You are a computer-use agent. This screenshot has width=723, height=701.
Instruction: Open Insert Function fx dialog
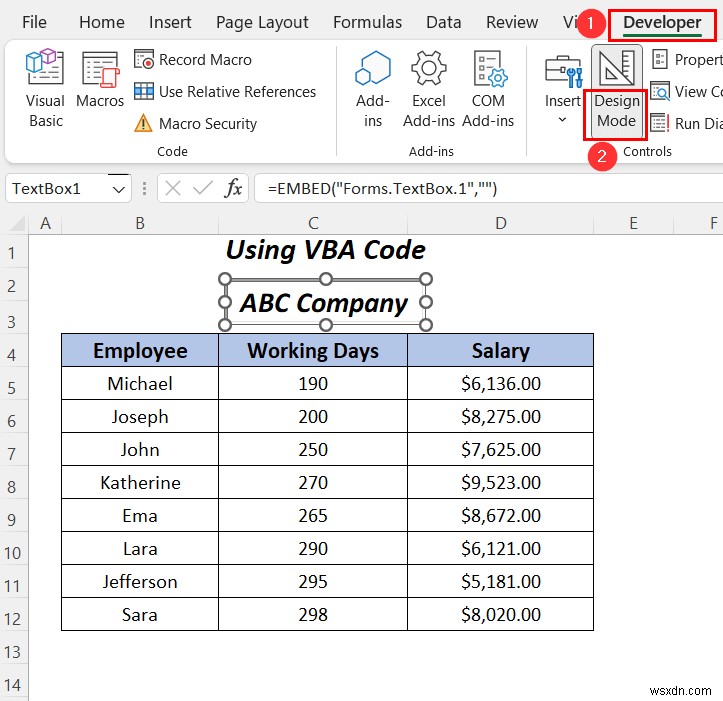(233, 189)
